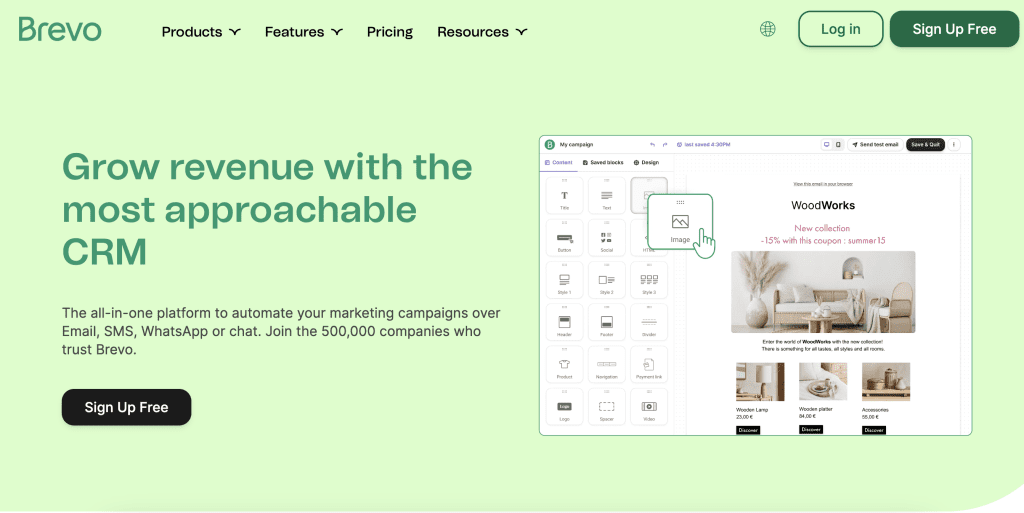This screenshot has width=1024, height=513.
Task: Click the redo arrow in editor
Action: 665,145
